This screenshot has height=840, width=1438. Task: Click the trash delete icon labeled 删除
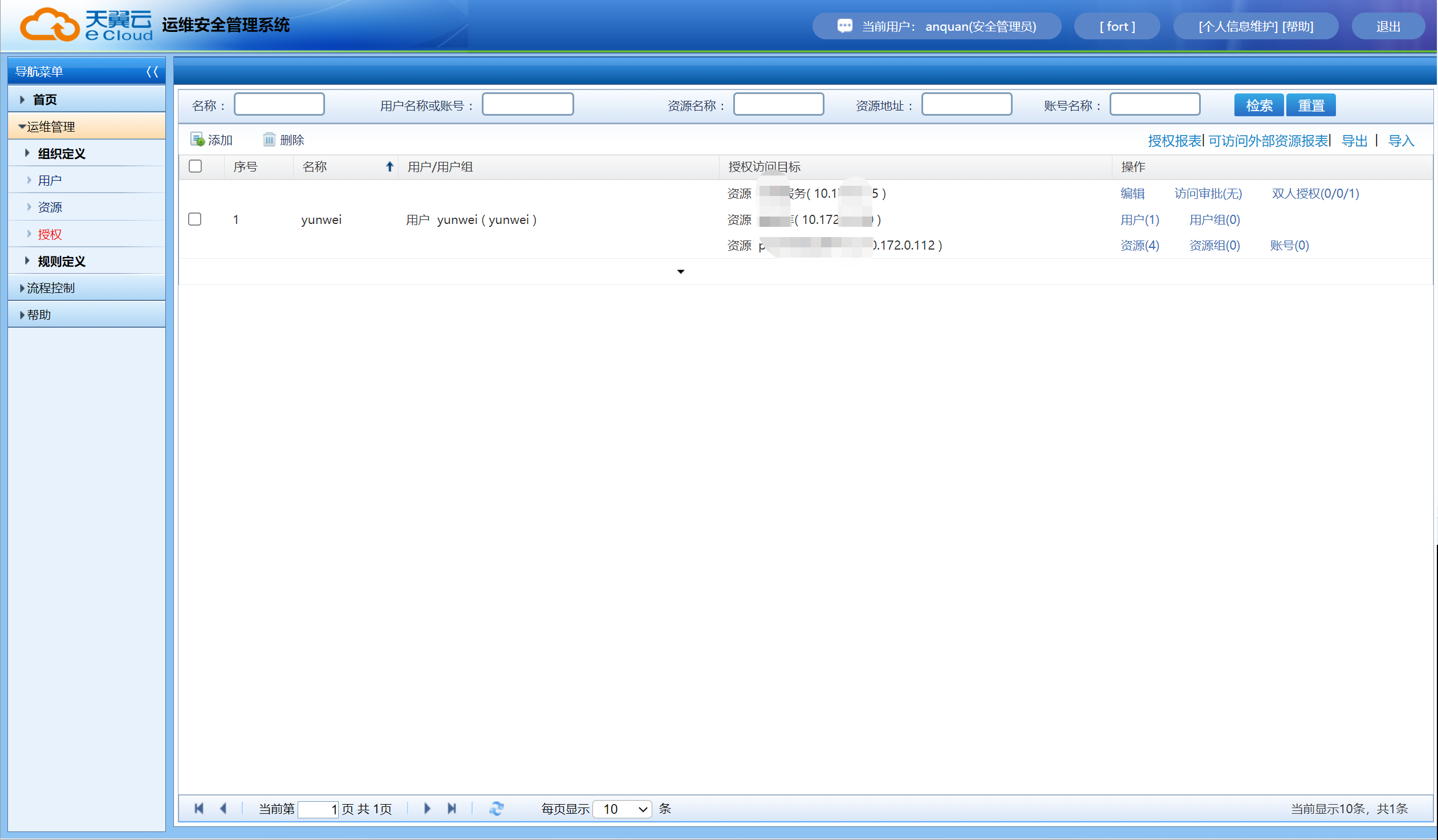[x=269, y=140]
